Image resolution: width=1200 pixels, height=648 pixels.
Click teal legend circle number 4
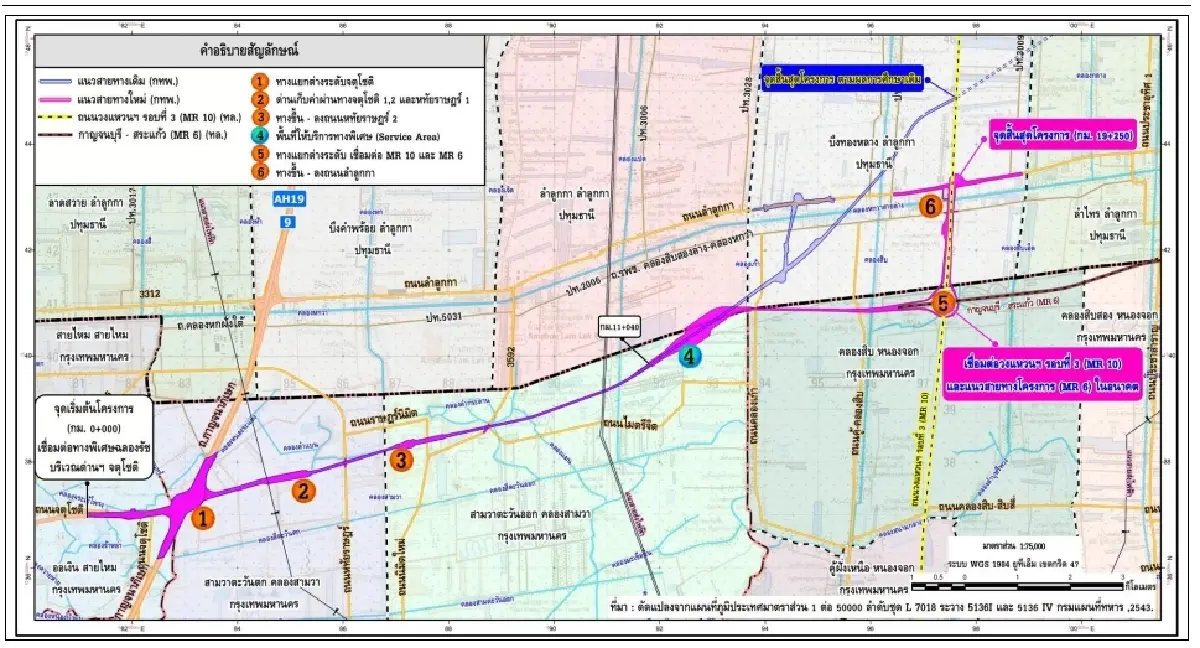coord(259,134)
